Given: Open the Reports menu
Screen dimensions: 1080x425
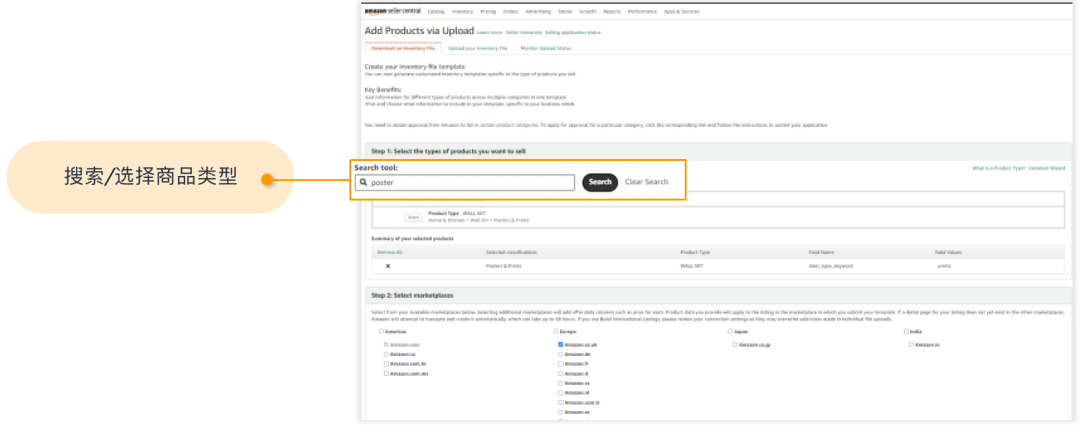Looking at the screenshot, I should click(612, 12).
